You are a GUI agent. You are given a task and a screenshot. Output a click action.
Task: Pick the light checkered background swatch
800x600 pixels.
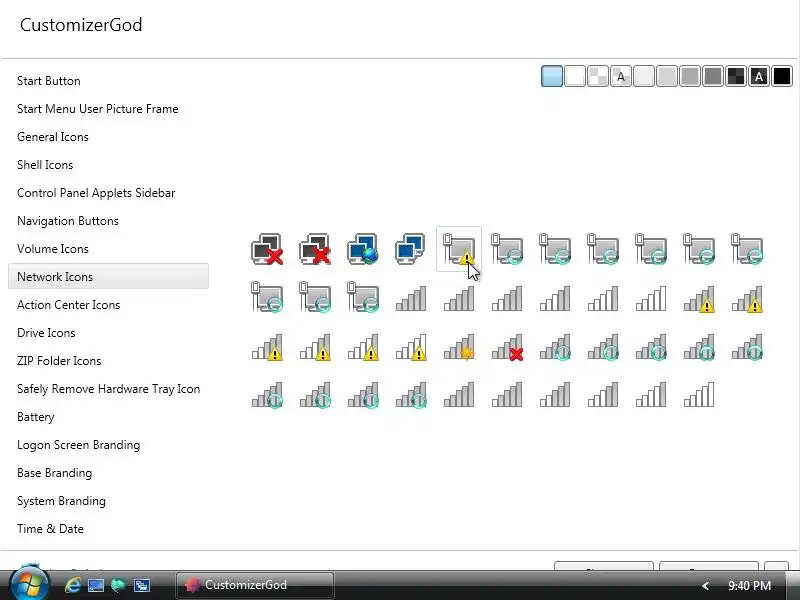(598, 77)
